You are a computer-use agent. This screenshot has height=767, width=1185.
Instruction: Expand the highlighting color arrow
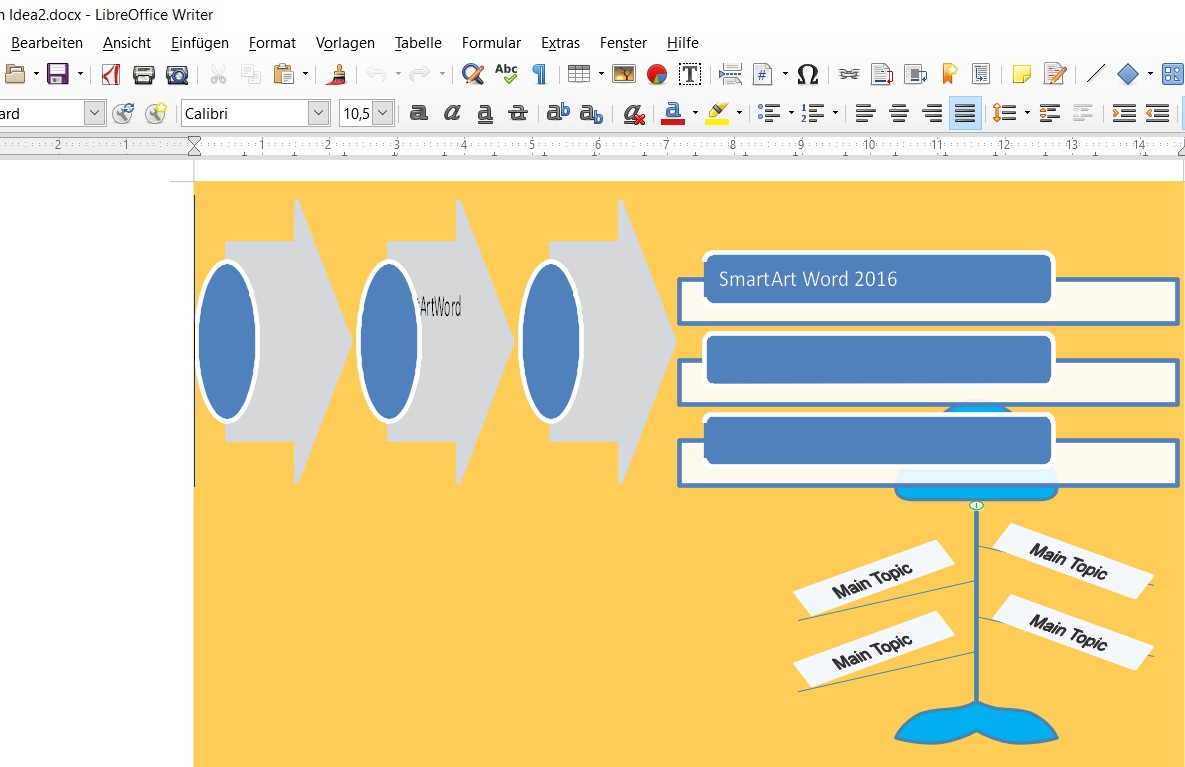click(x=739, y=113)
